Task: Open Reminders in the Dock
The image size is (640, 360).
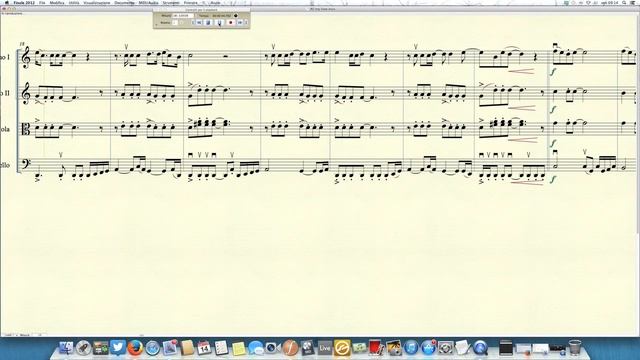Action: (221, 348)
